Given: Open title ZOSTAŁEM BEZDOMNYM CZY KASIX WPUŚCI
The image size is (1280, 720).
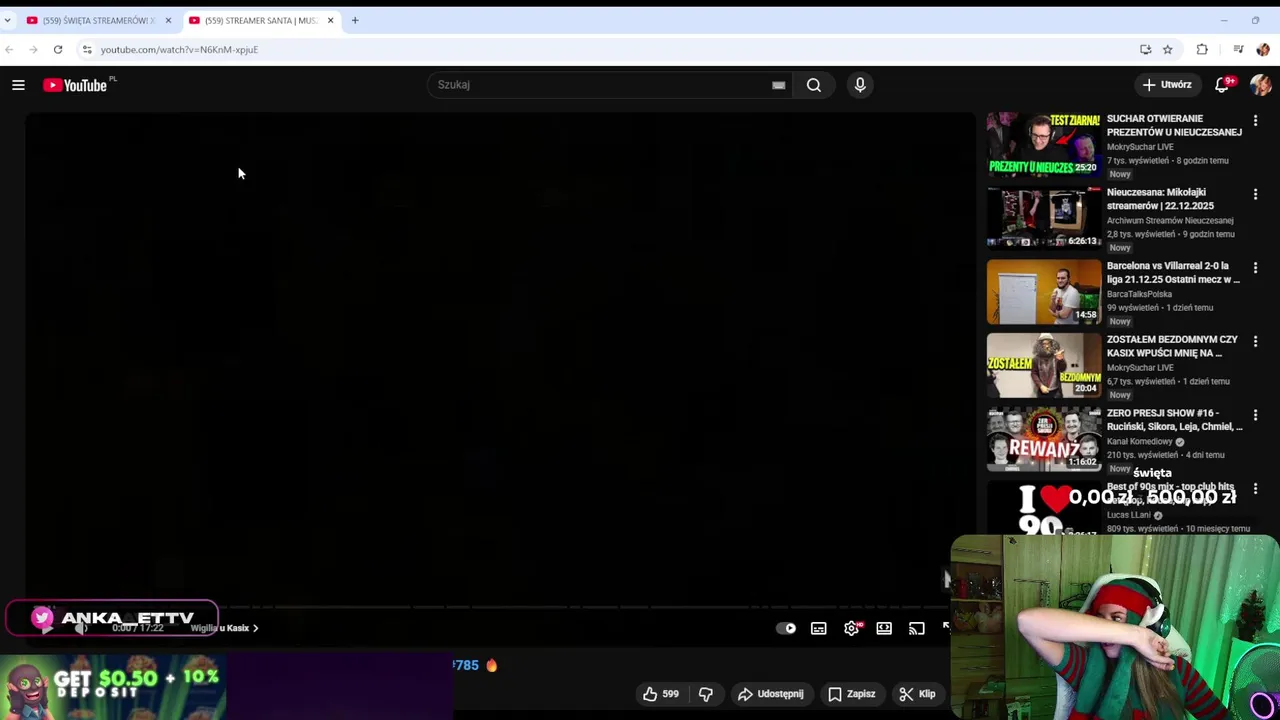Looking at the screenshot, I should coord(1172,346).
